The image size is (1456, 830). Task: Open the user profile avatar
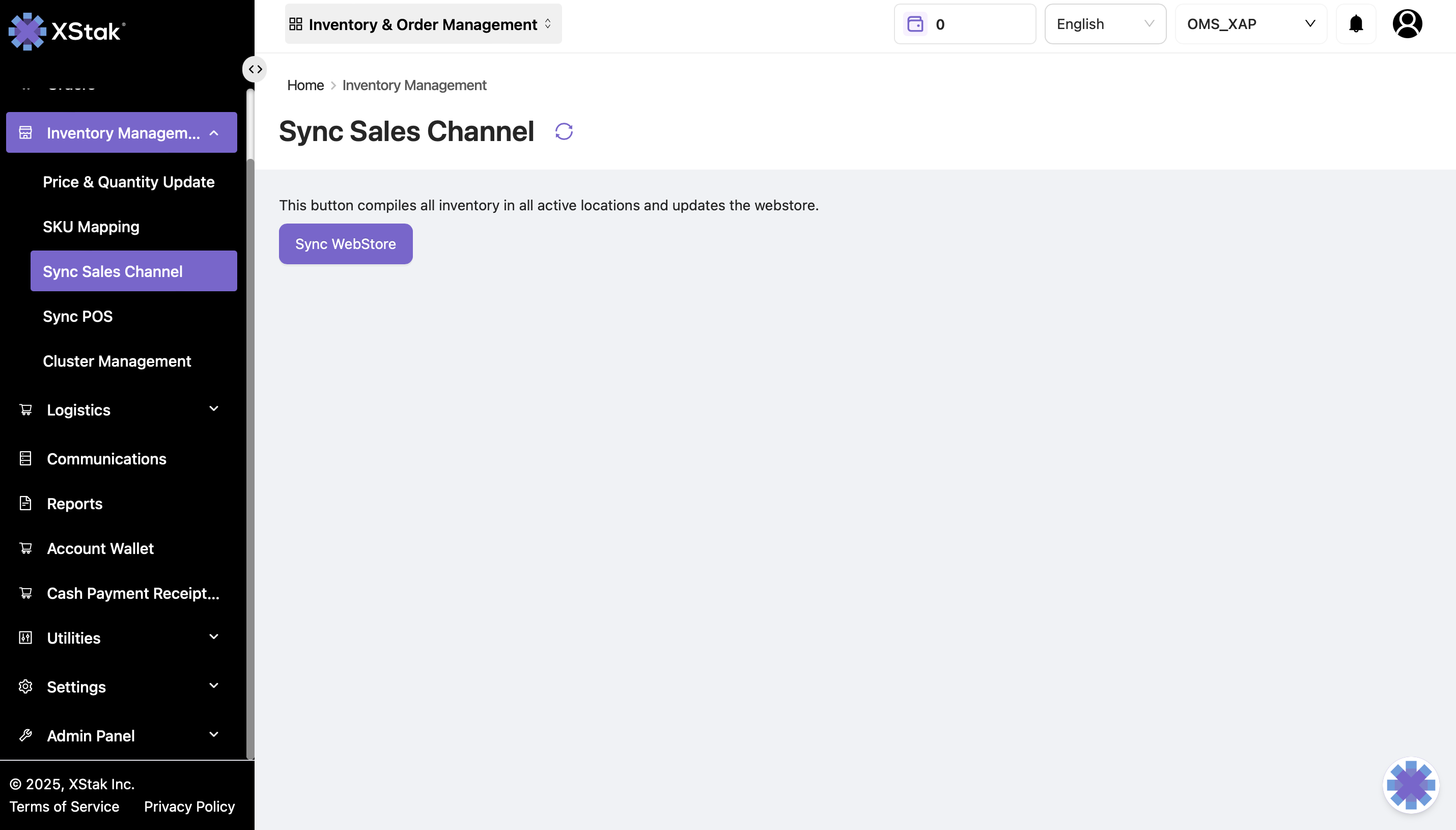(1407, 24)
